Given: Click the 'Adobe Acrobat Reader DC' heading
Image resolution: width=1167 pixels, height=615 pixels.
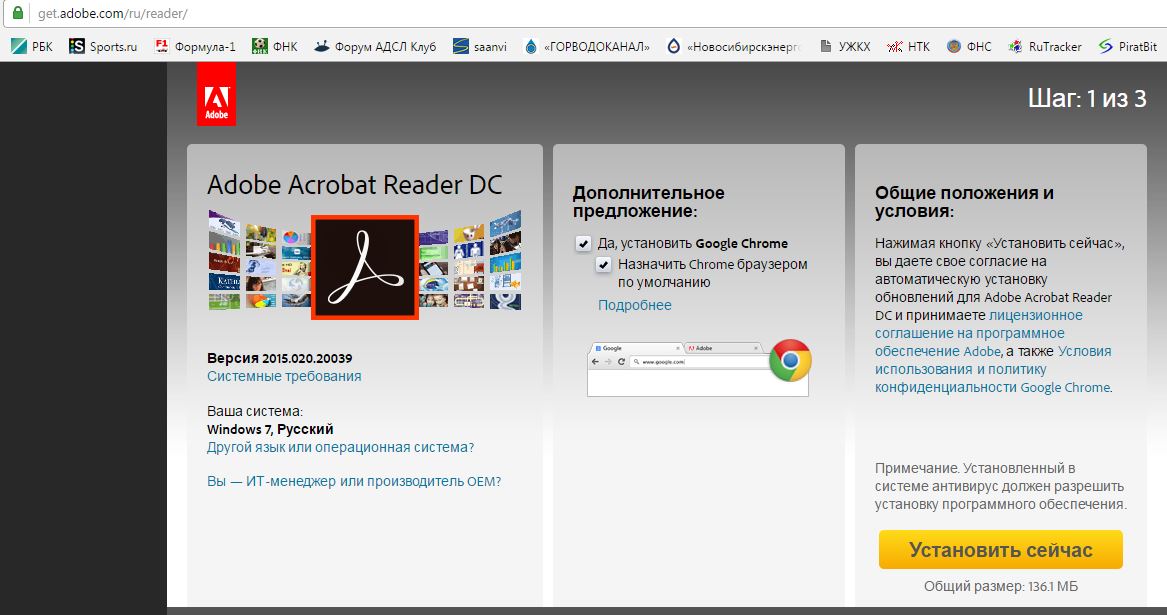Looking at the screenshot, I should (355, 185).
